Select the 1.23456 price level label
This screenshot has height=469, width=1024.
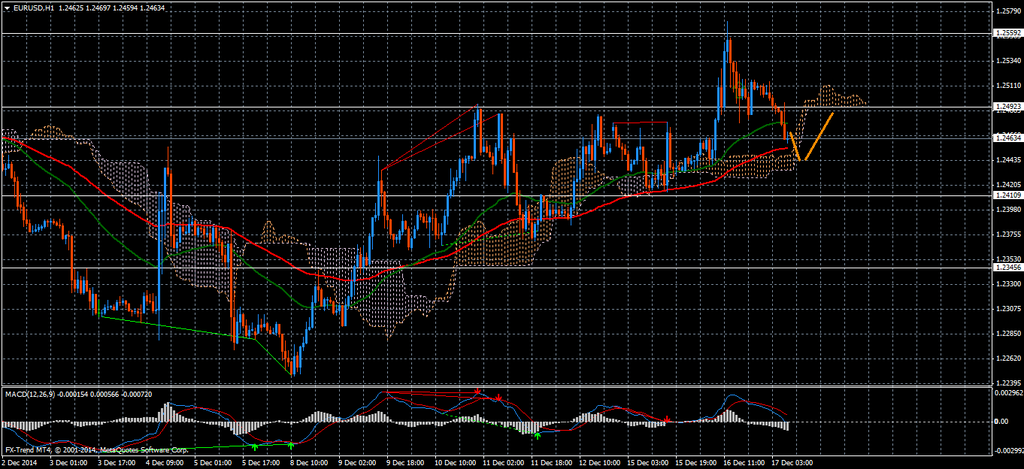point(1007,267)
